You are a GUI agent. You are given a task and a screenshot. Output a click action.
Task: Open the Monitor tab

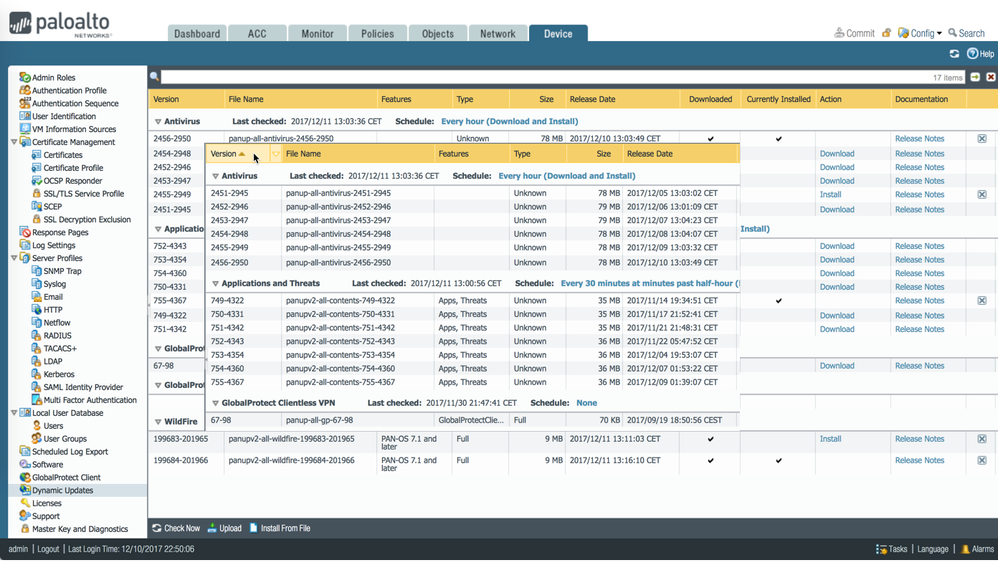pos(317,34)
